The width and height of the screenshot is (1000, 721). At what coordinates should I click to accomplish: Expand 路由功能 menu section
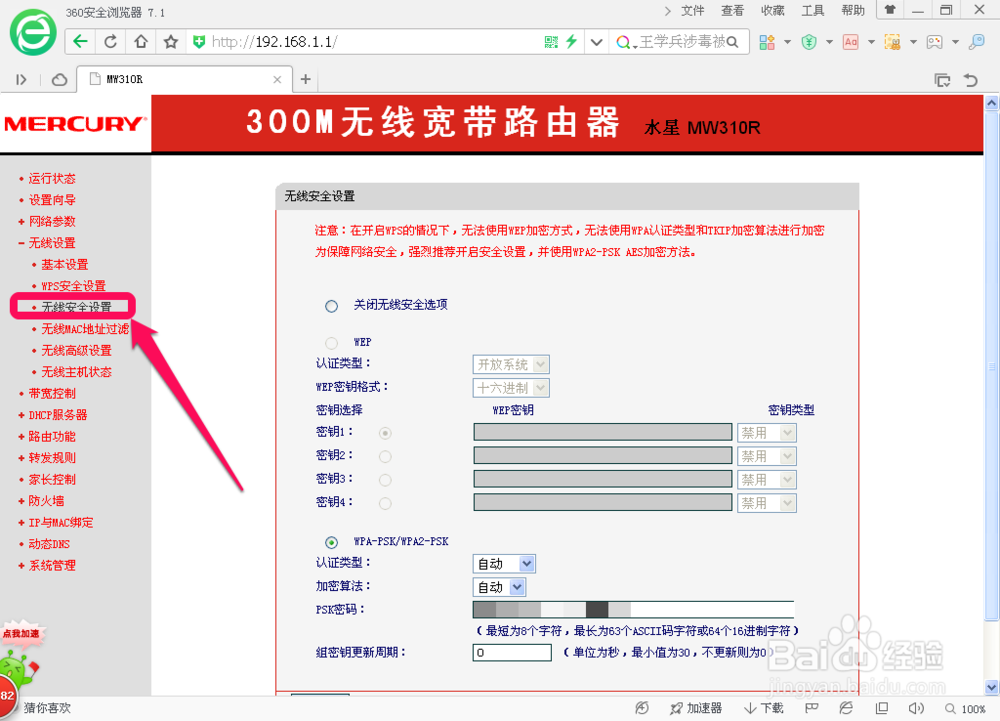pyautogui.click(x=52, y=437)
